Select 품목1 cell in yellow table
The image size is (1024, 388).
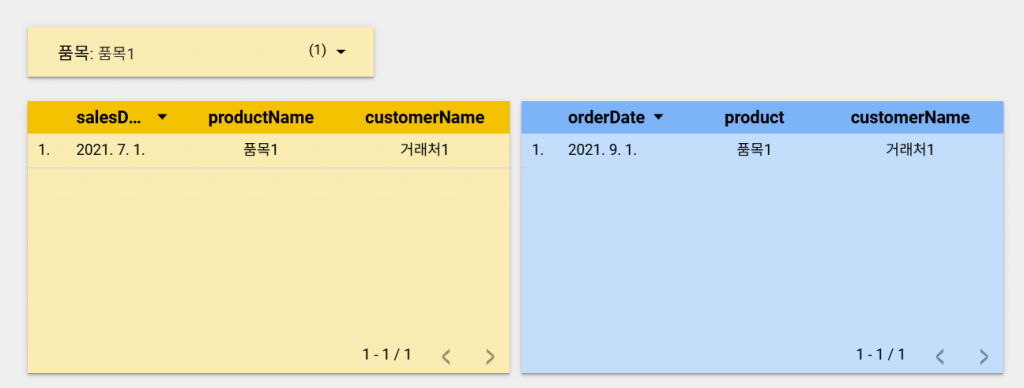pyautogui.click(x=261, y=150)
